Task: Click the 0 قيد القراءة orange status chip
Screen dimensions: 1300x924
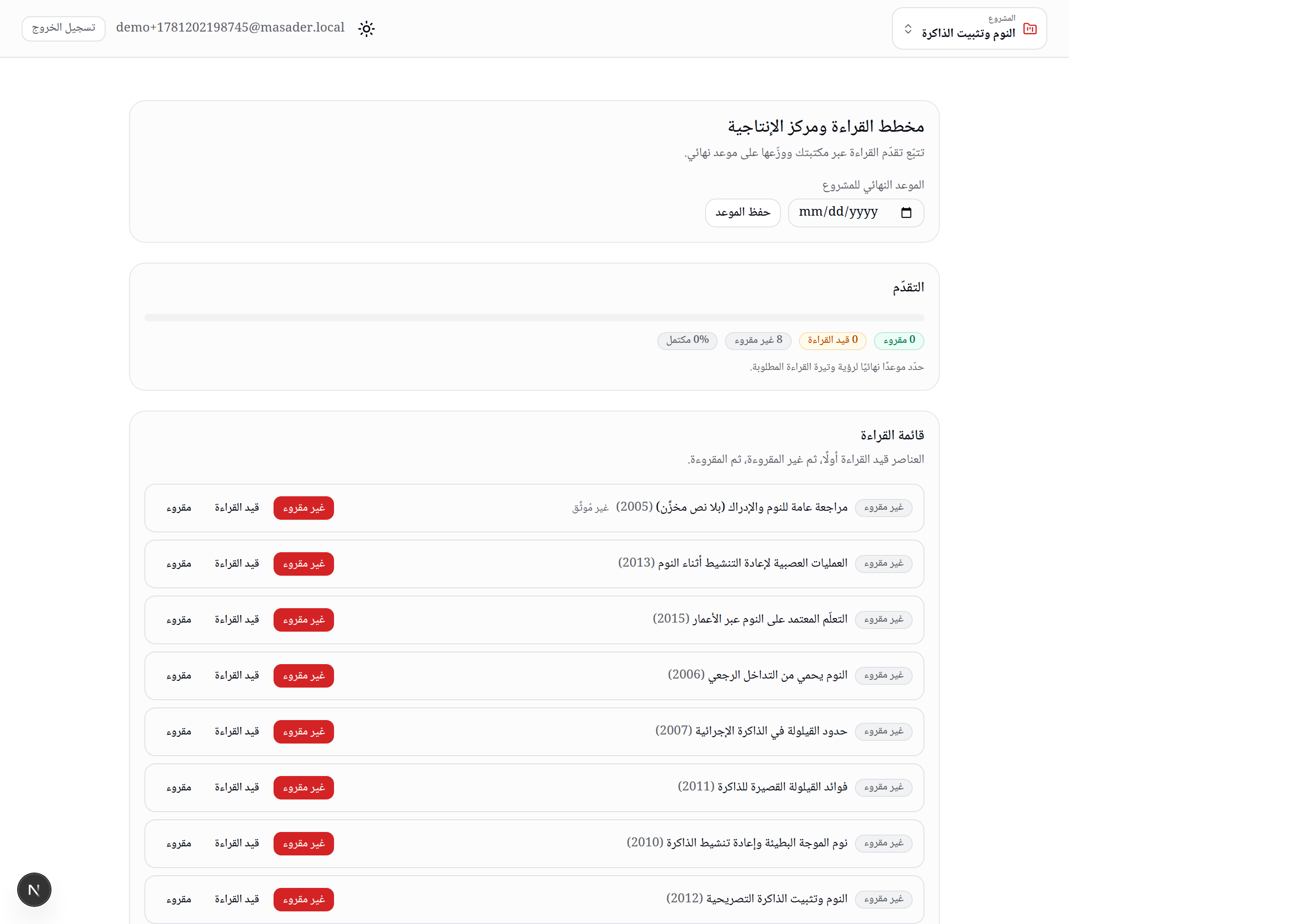Action: (832, 340)
